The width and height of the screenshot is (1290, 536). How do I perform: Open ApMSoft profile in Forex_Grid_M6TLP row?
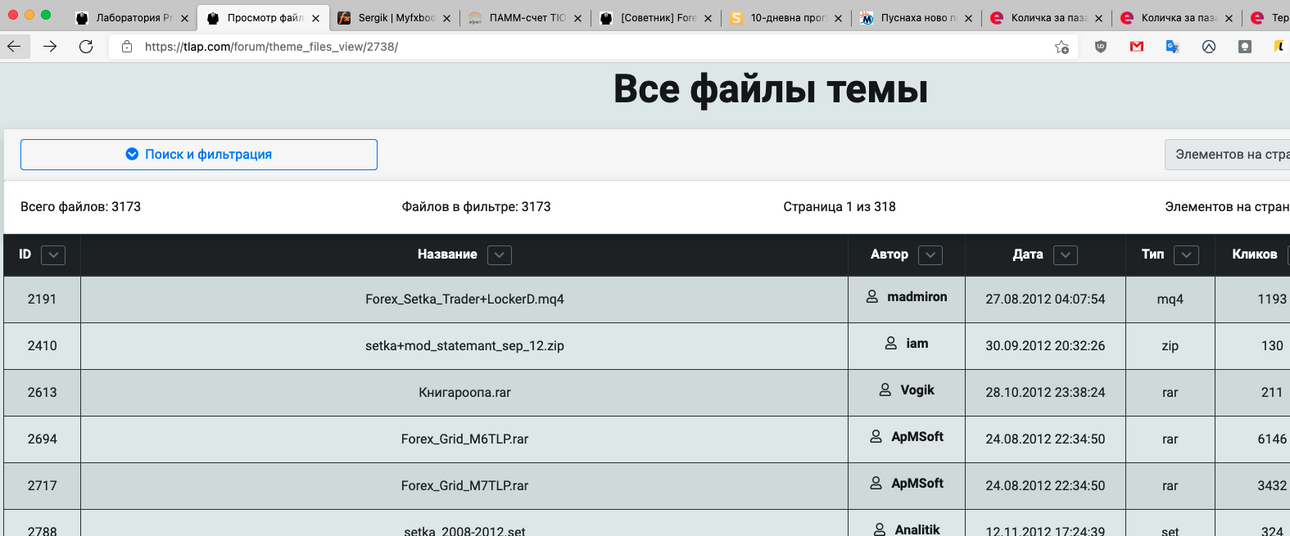click(x=917, y=437)
